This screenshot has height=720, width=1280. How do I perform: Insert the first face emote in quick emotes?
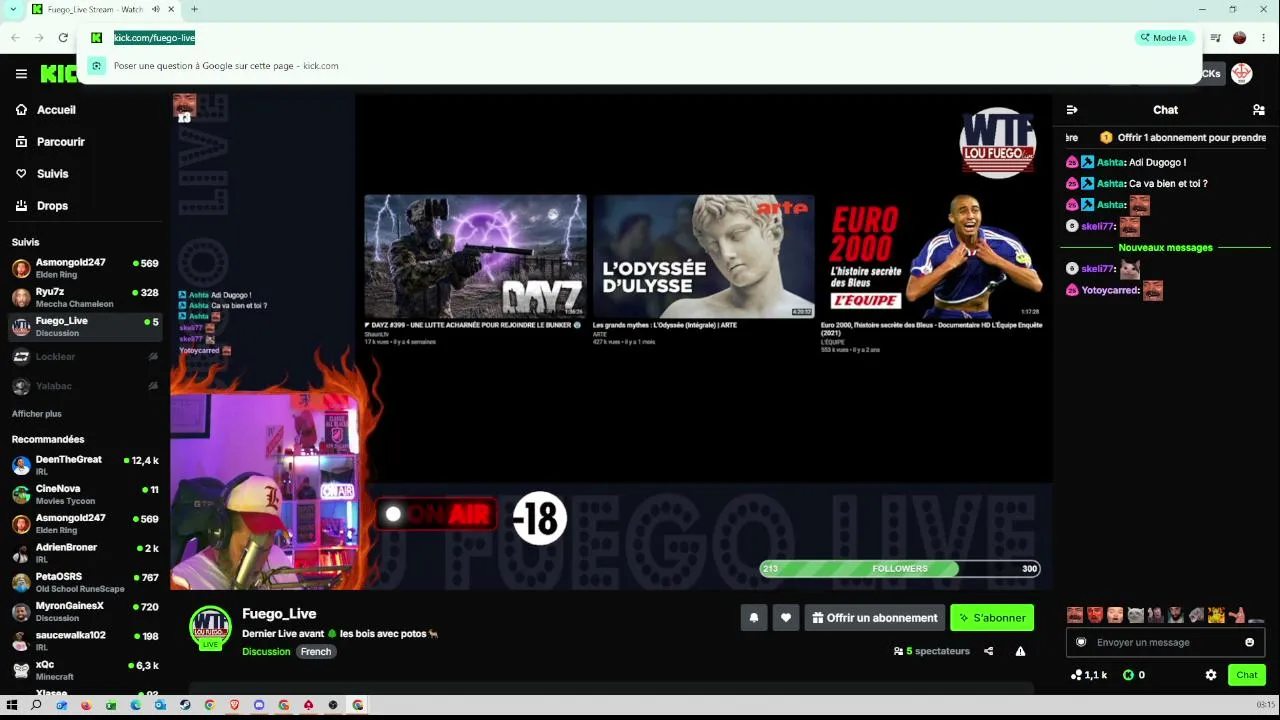click(x=1075, y=615)
